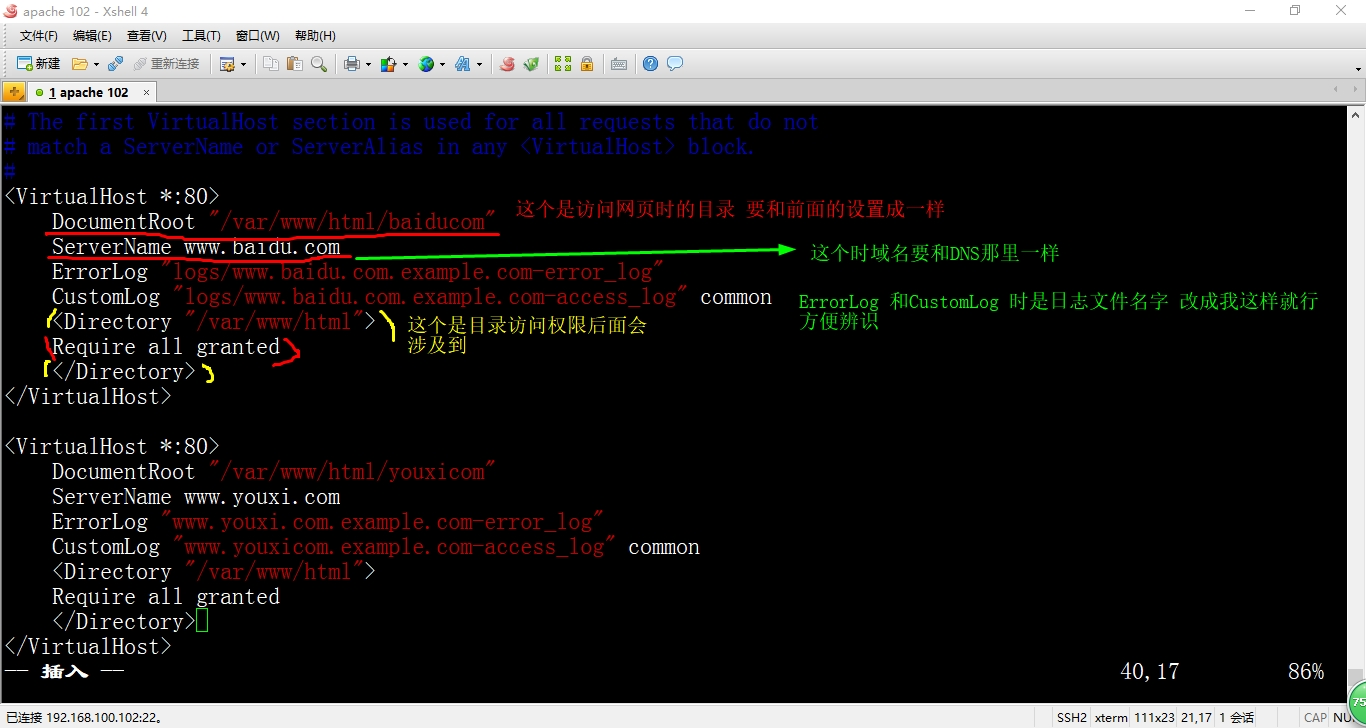Screen dimensions: 1366x728
Task: Open the session properties icon
Action: point(227,64)
